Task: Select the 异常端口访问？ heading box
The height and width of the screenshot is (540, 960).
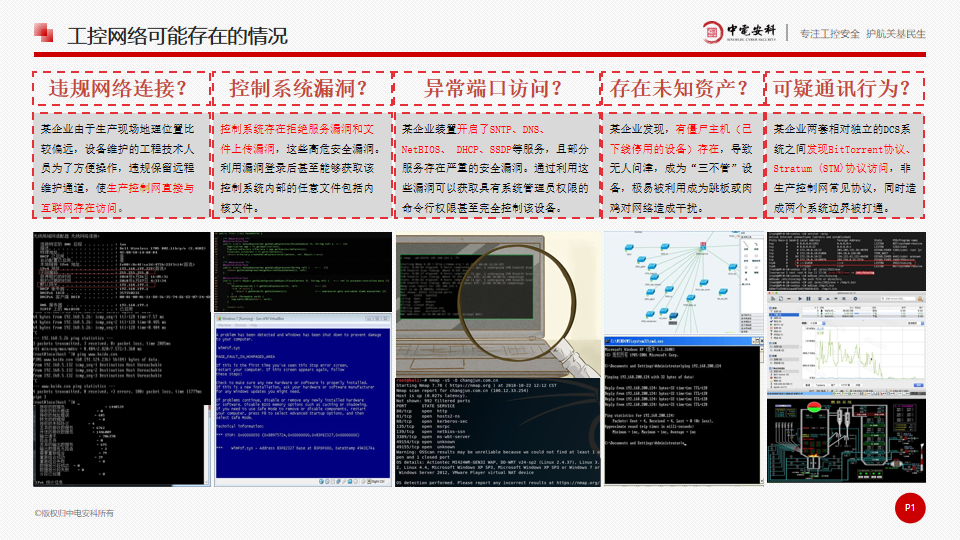Action: (497, 88)
